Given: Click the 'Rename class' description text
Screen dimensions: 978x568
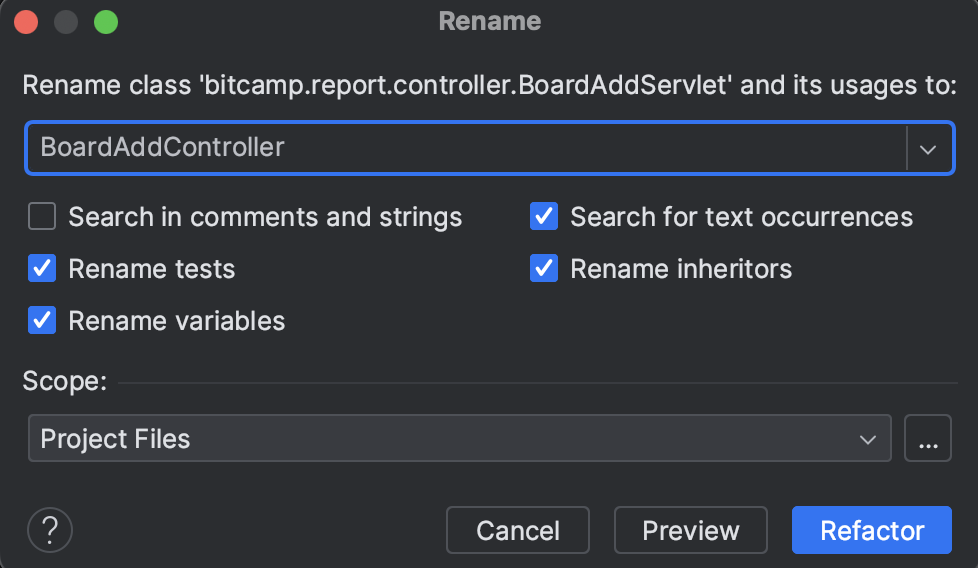Looking at the screenshot, I should click(488, 85).
